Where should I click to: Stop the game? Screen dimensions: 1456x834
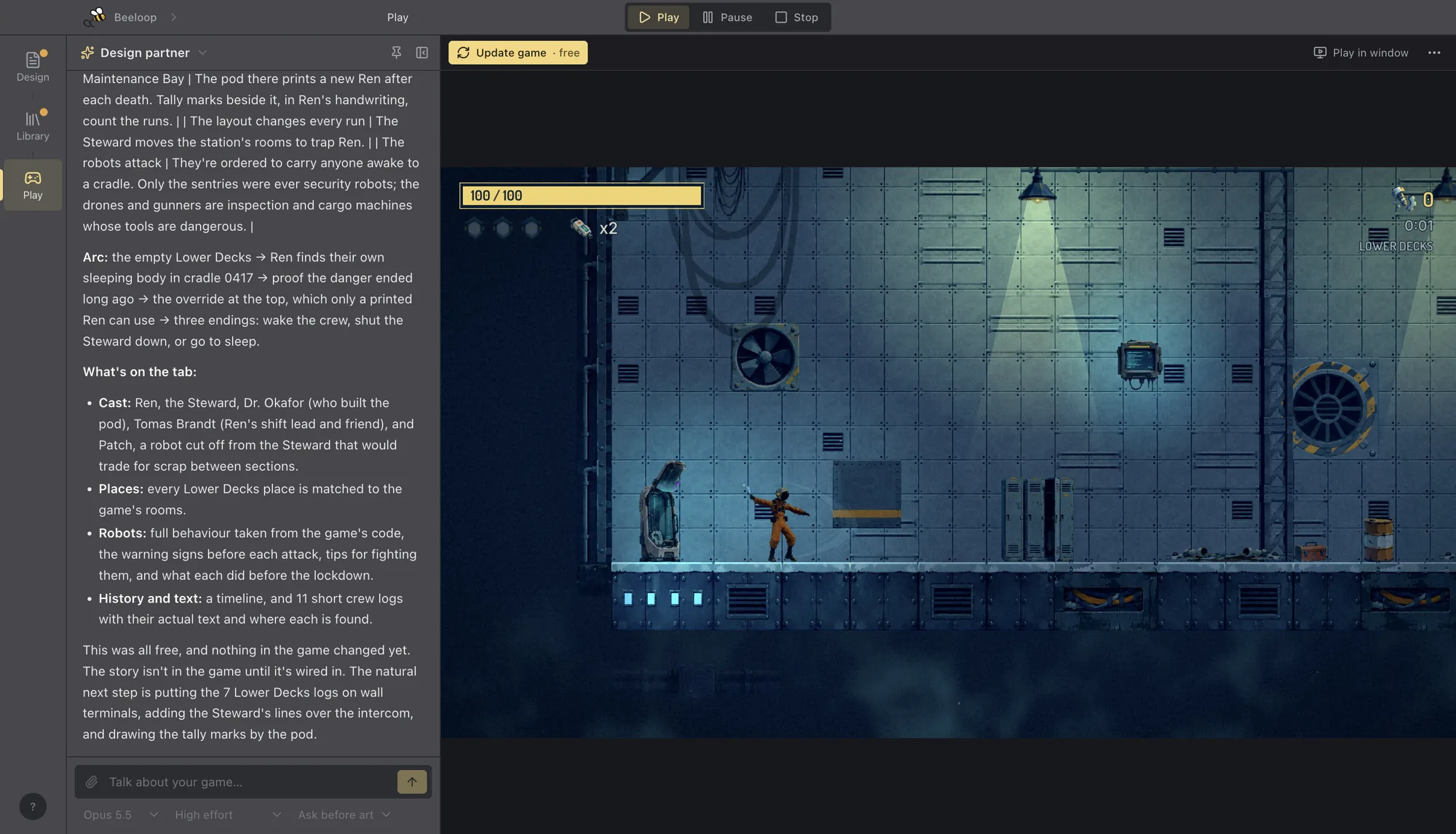tap(796, 17)
